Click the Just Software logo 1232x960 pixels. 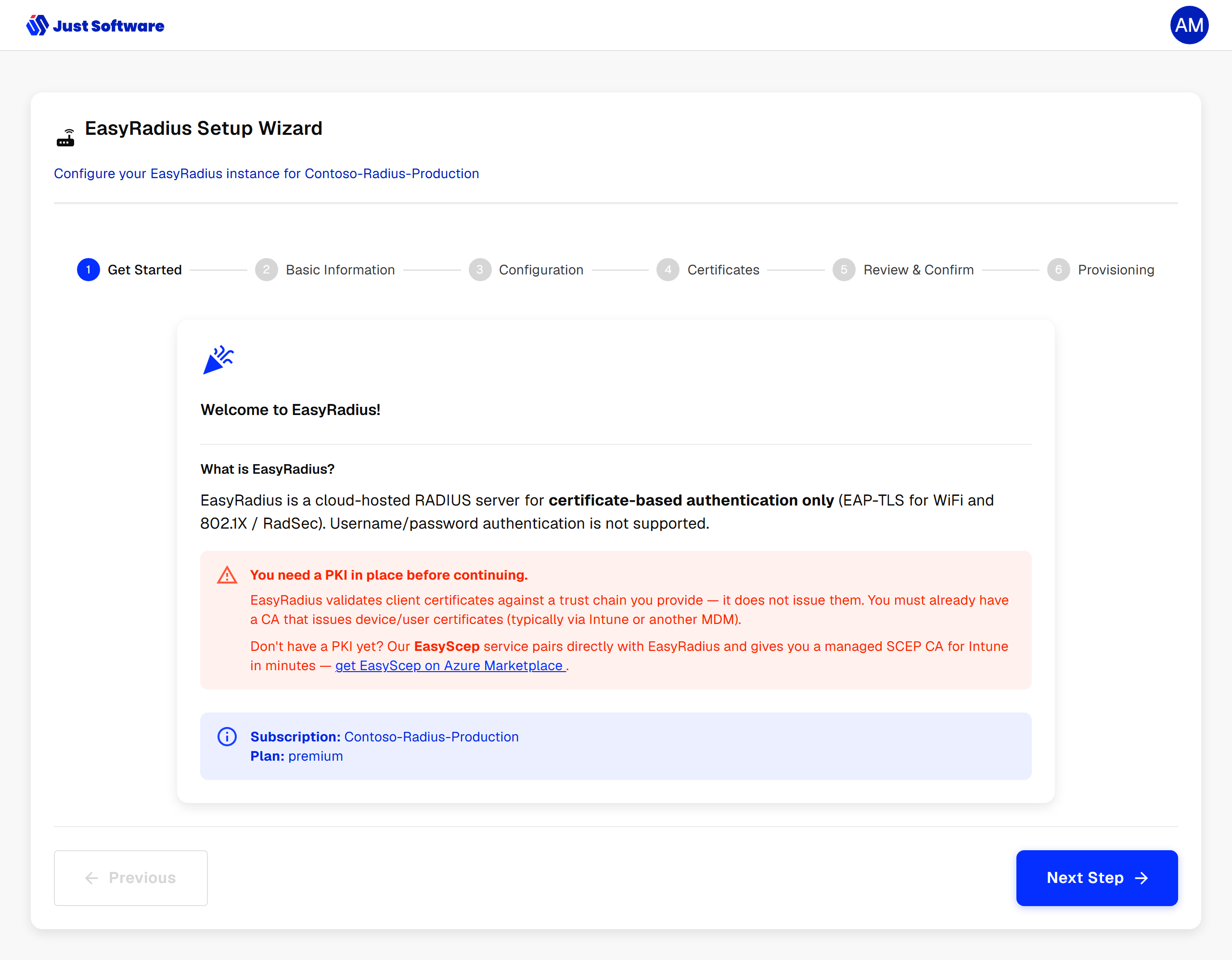tap(95, 26)
